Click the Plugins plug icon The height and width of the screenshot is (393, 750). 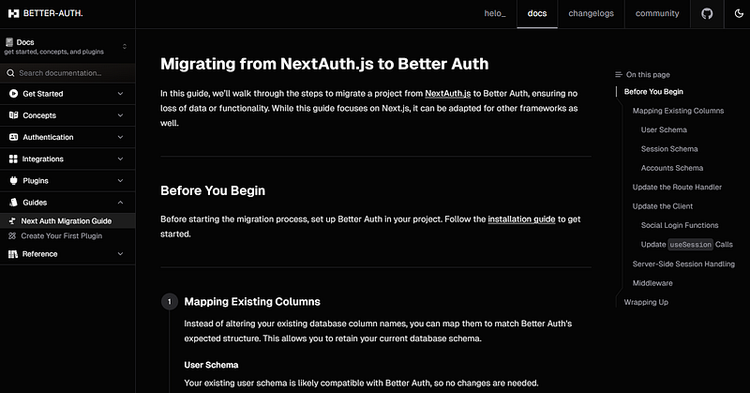pyautogui.click(x=13, y=181)
